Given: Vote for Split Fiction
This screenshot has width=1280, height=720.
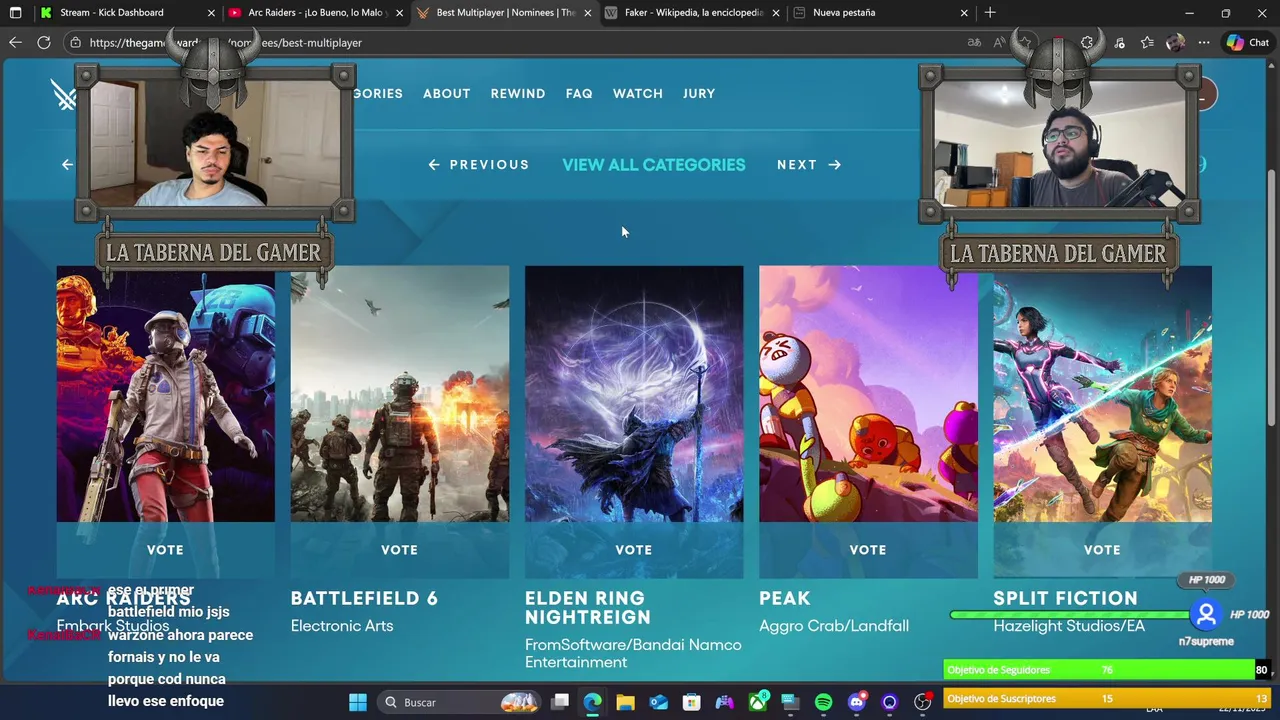Looking at the screenshot, I should 1102,550.
